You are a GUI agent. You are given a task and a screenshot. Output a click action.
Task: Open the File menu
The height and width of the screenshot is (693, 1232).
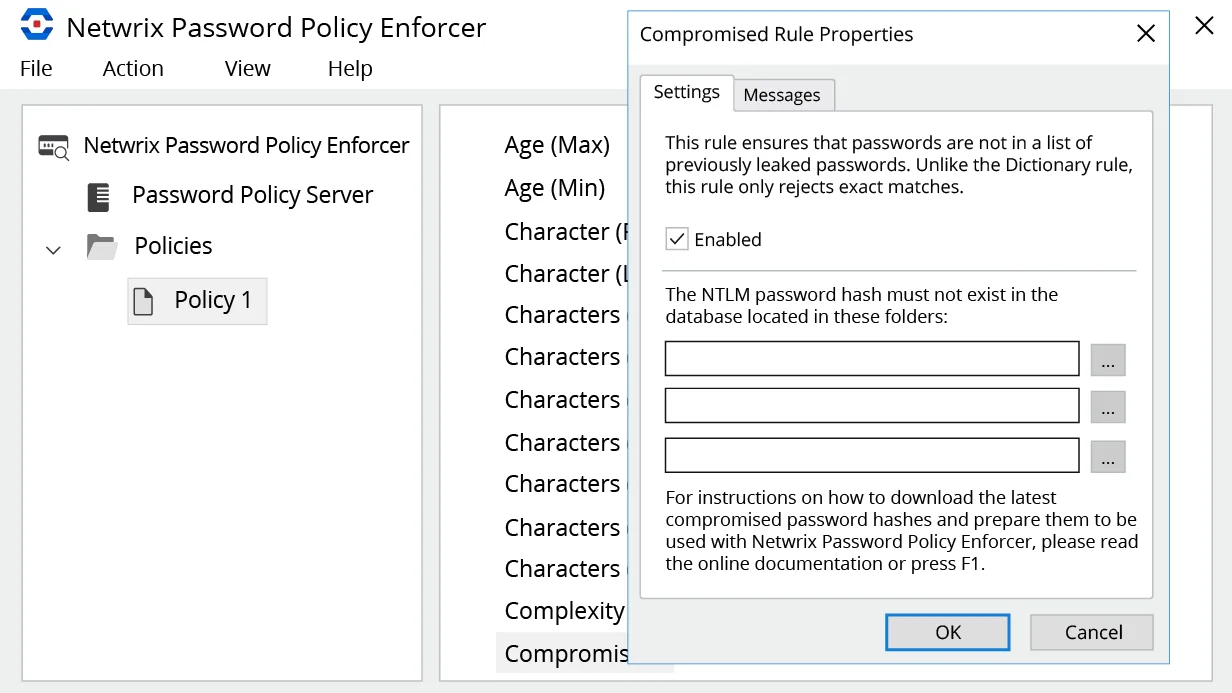click(36, 68)
